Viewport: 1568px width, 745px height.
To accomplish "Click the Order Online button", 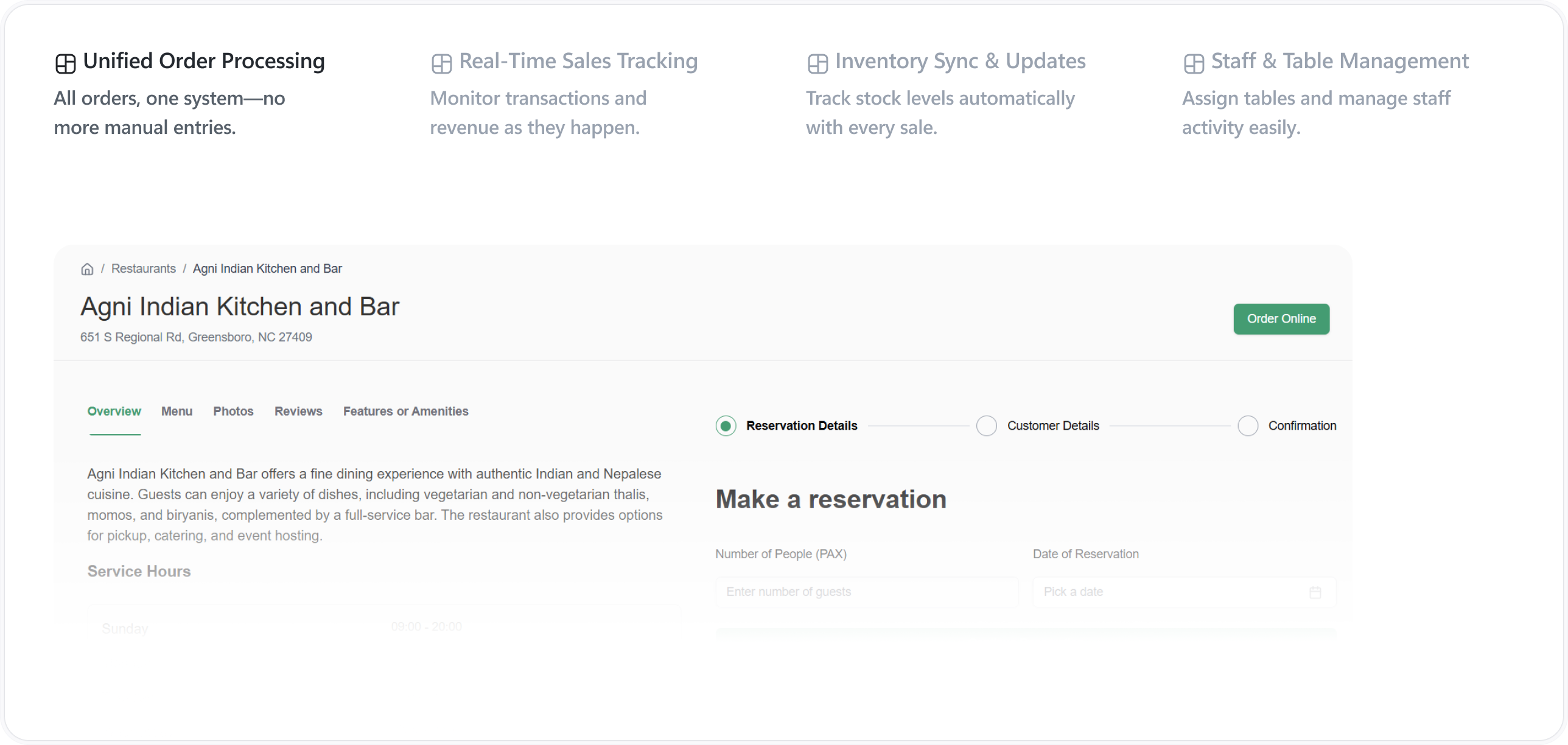I will tap(1281, 318).
